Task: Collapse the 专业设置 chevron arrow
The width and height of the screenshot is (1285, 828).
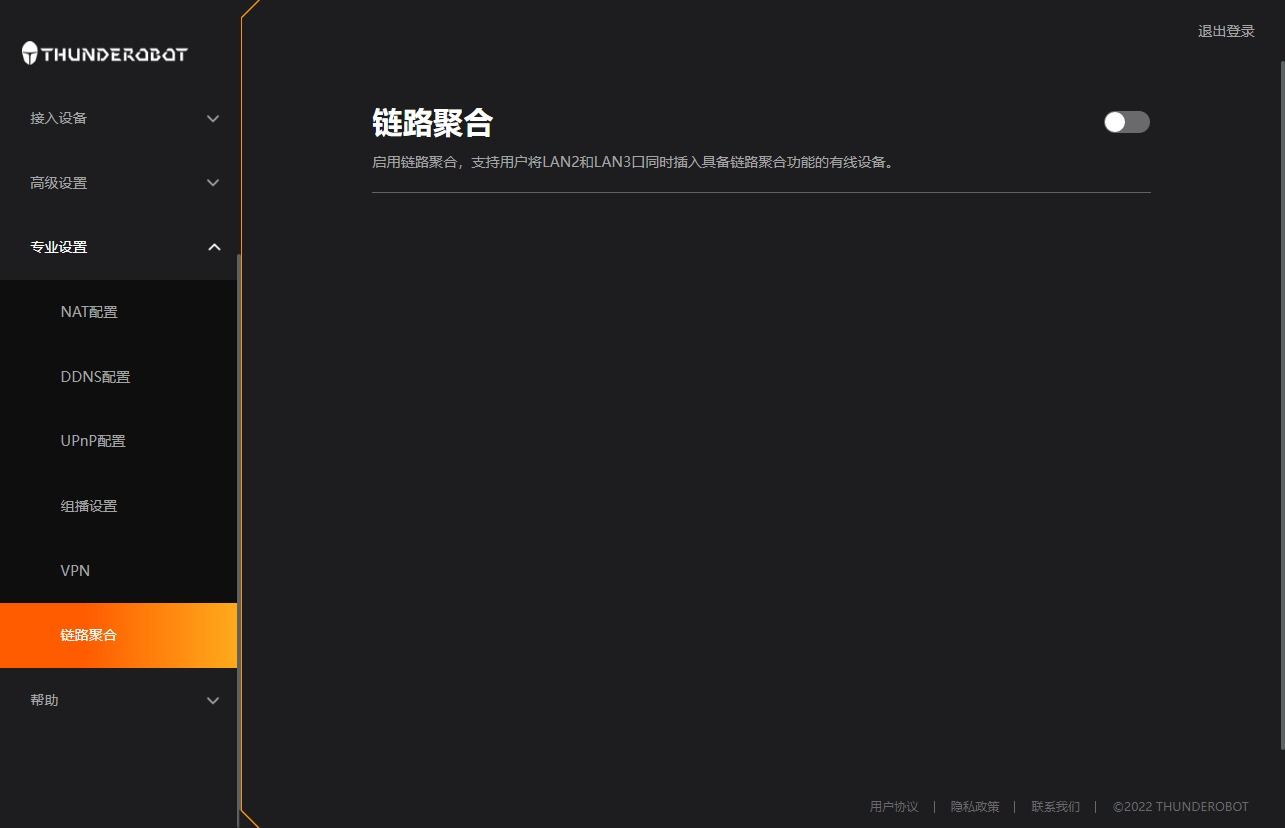Action: coord(213,247)
